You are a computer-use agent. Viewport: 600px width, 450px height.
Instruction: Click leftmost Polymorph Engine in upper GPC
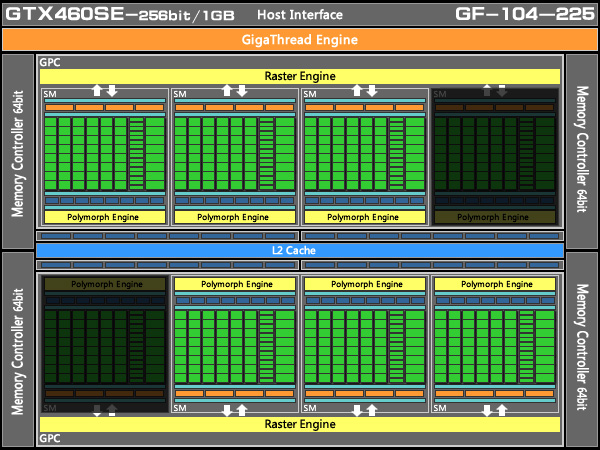tap(105, 217)
